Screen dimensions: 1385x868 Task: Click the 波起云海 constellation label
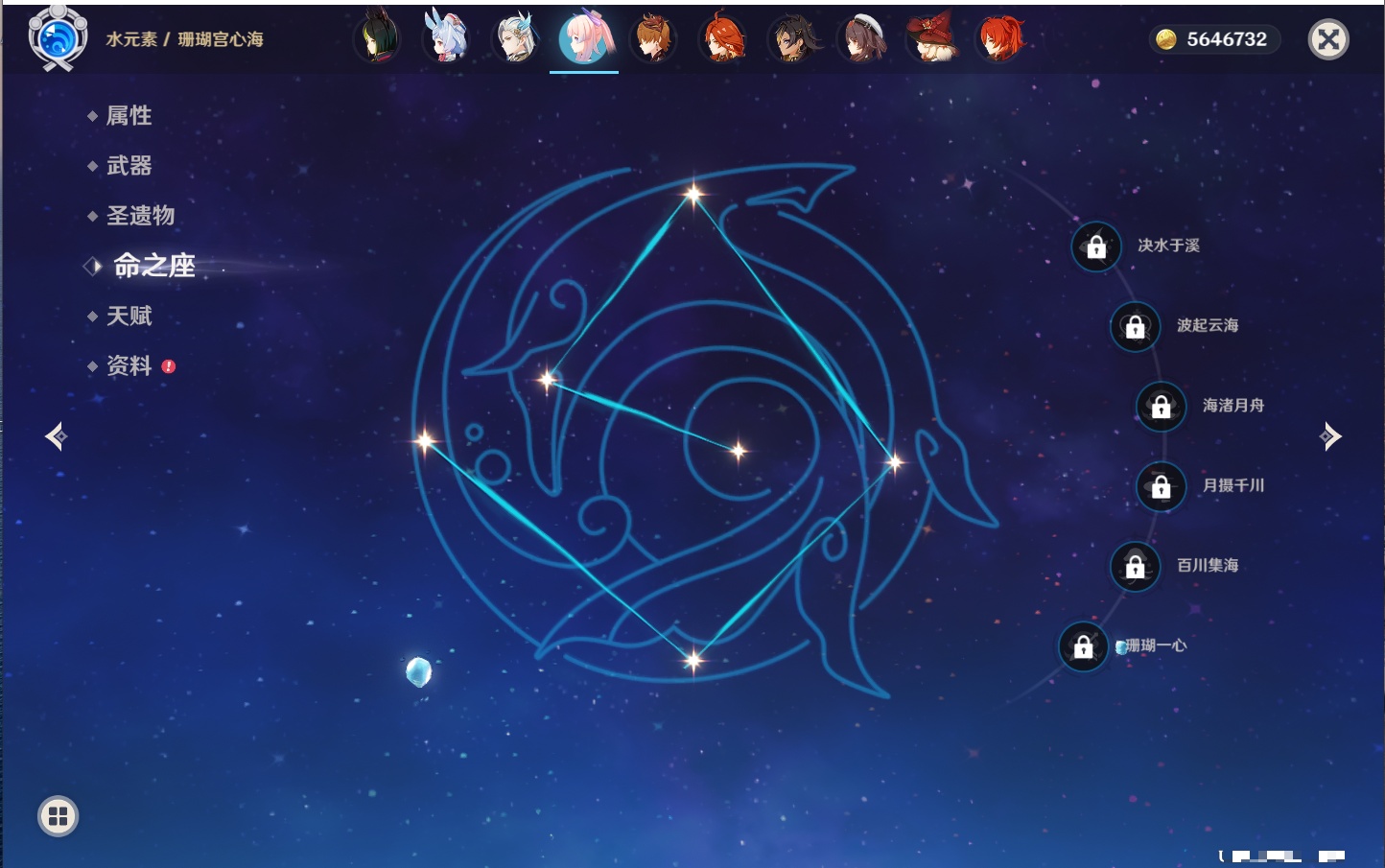pyautogui.click(x=1208, y=325)
